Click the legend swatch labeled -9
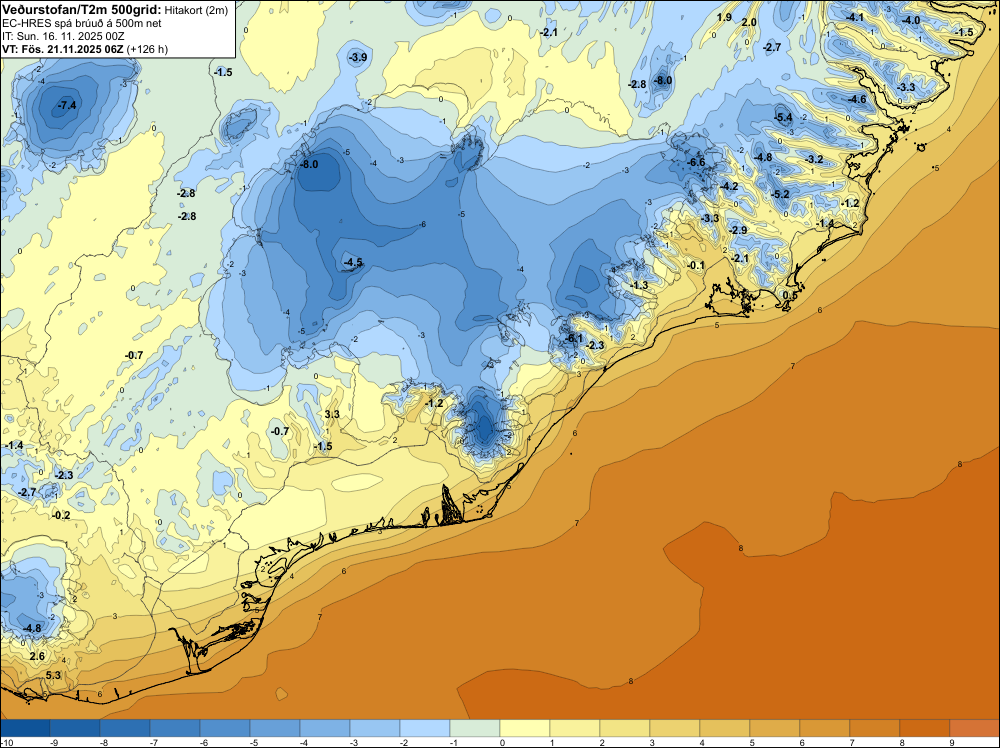The image size is (1000, 748). click(x=75, y=728)
